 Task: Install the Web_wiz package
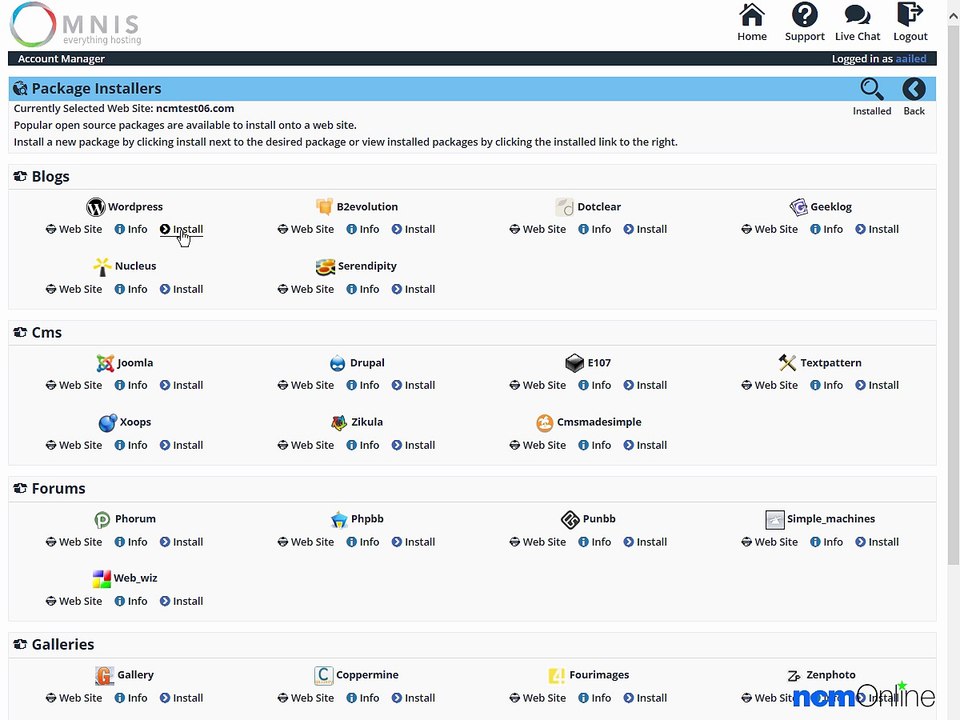[181, 601]
